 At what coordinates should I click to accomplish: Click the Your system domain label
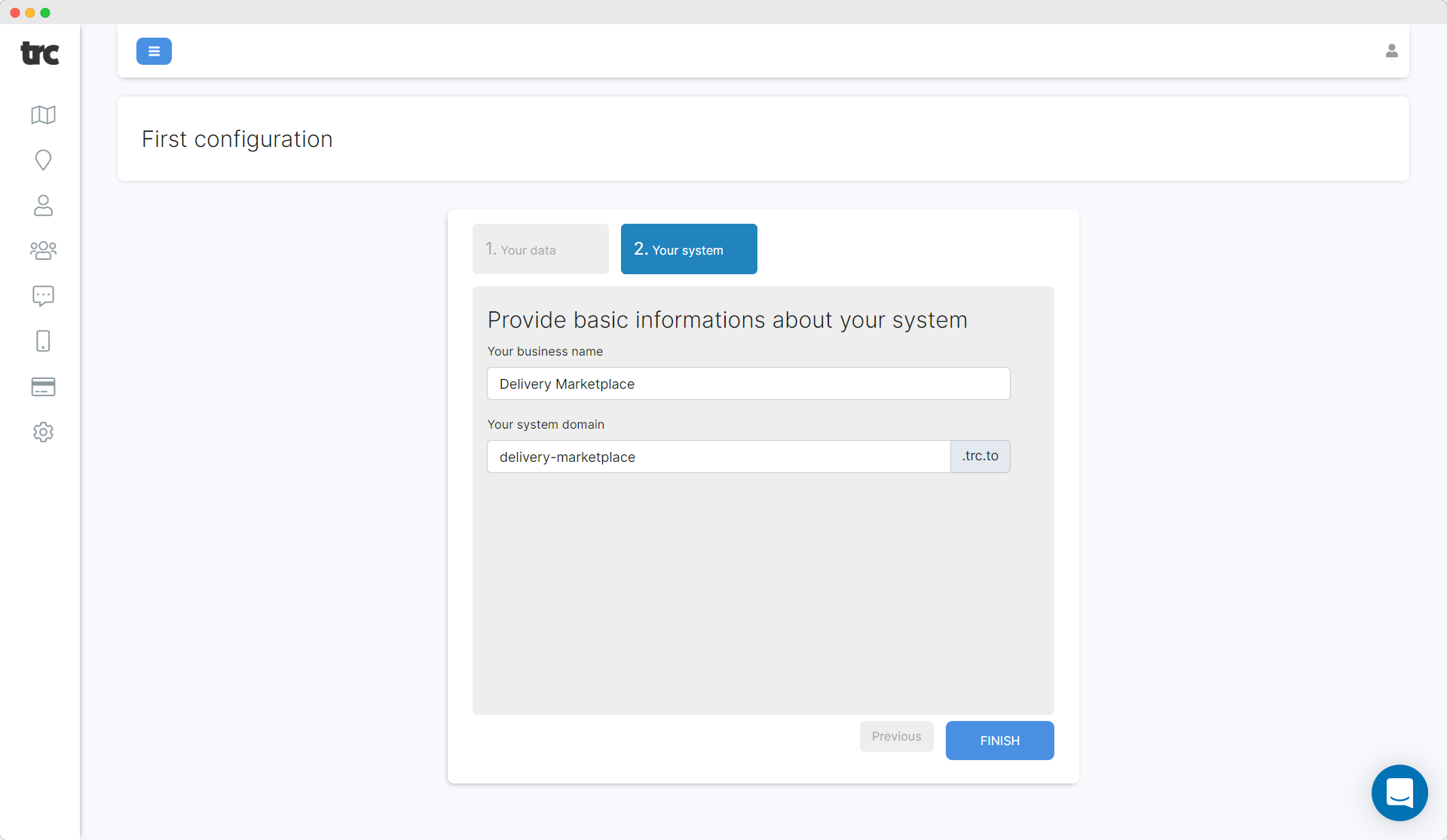point(546,424)
